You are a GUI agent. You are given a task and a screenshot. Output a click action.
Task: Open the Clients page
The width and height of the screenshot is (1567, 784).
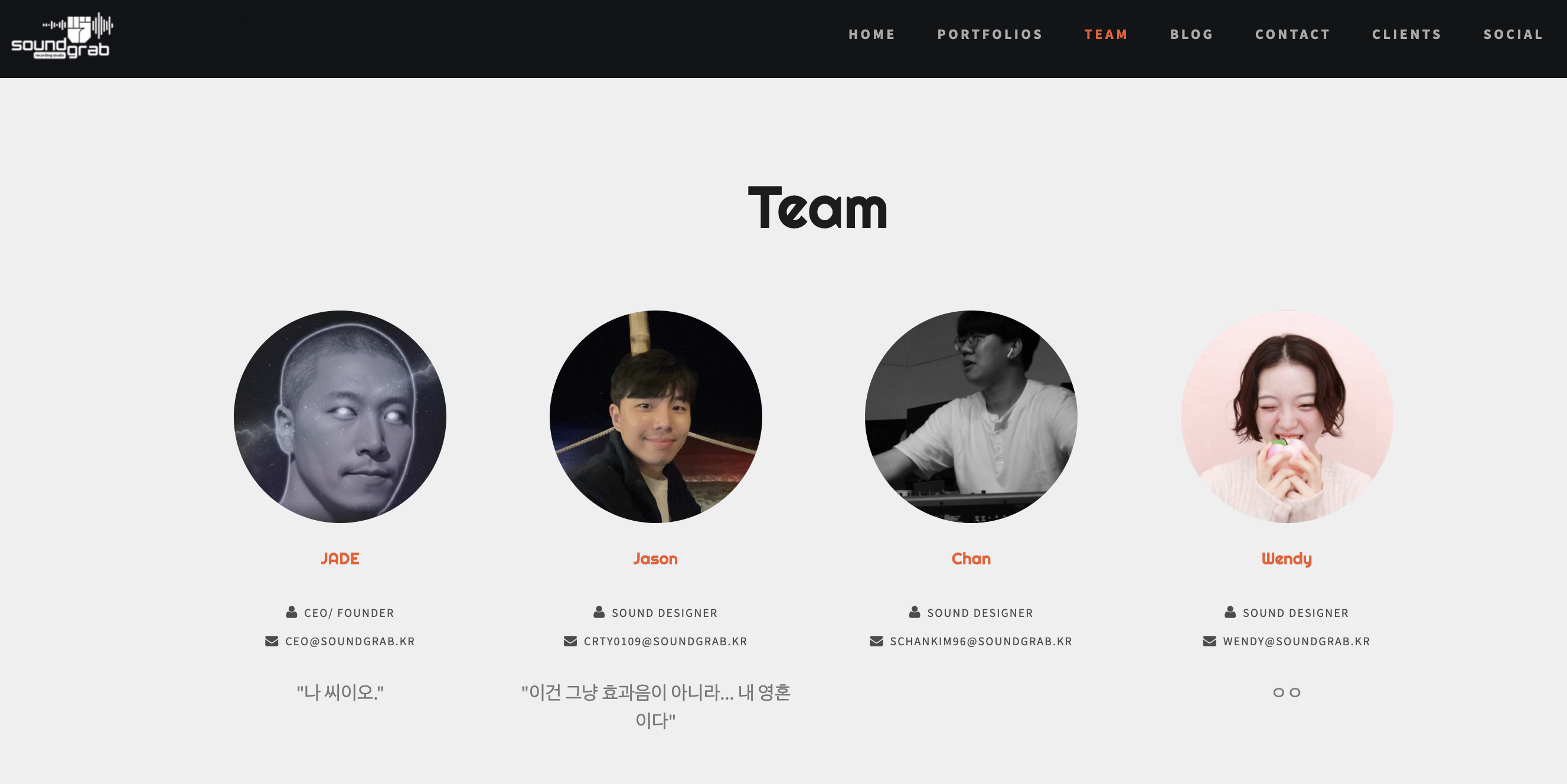pos(1407,34)
